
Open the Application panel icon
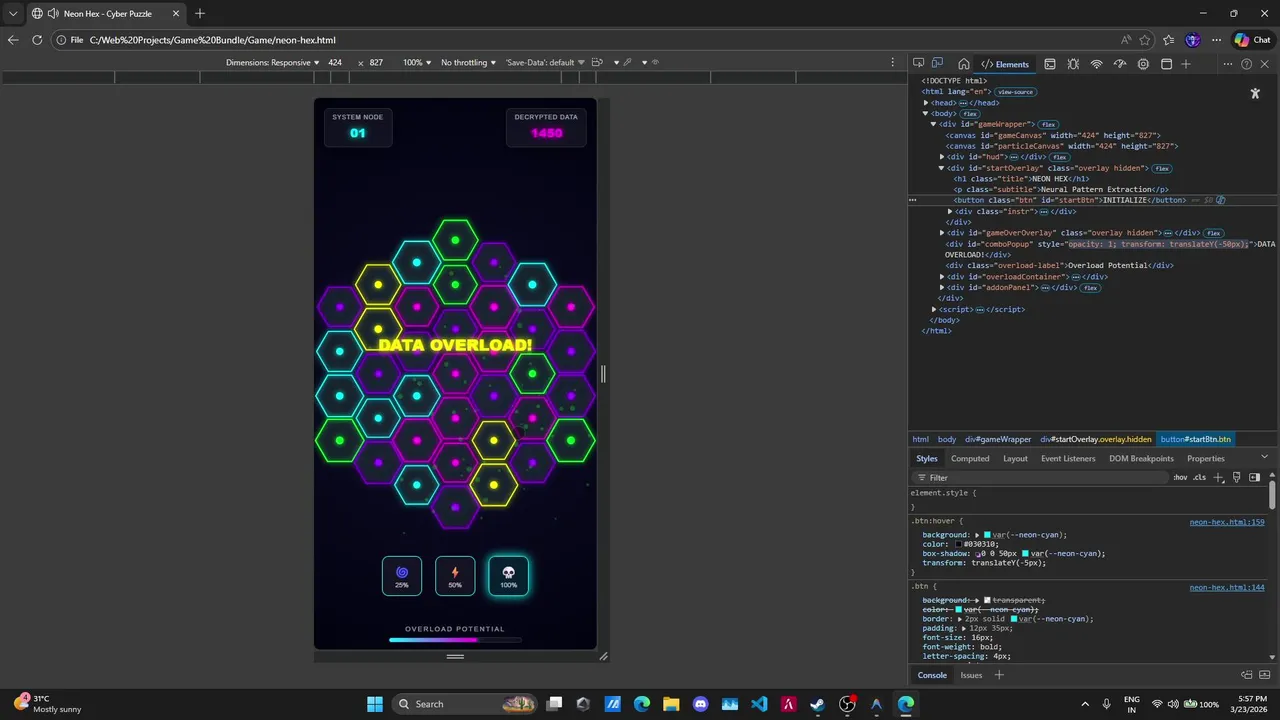click(x=1166, y=64)
